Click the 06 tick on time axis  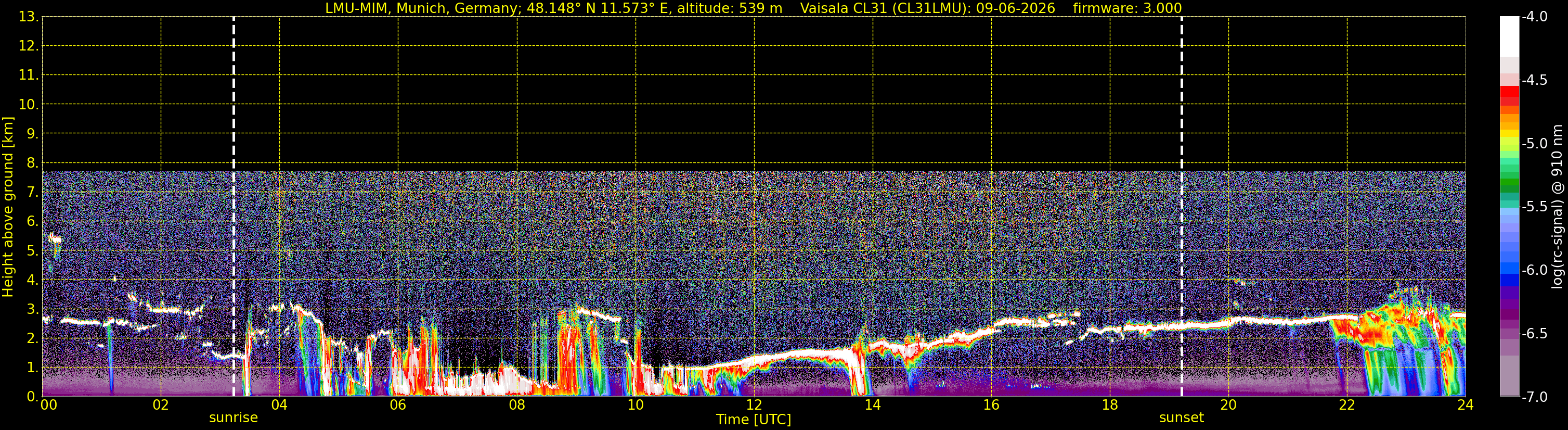397,405
